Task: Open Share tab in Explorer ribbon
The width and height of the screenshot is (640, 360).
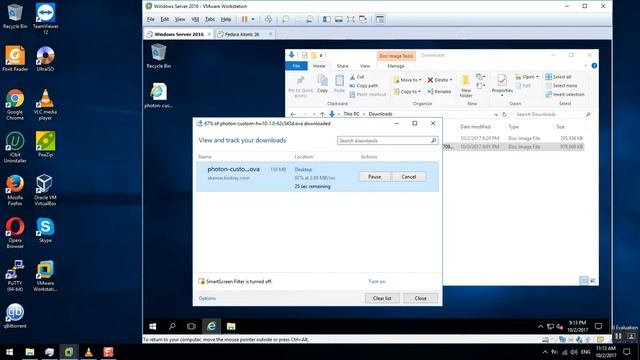Action: pos(342,66)
